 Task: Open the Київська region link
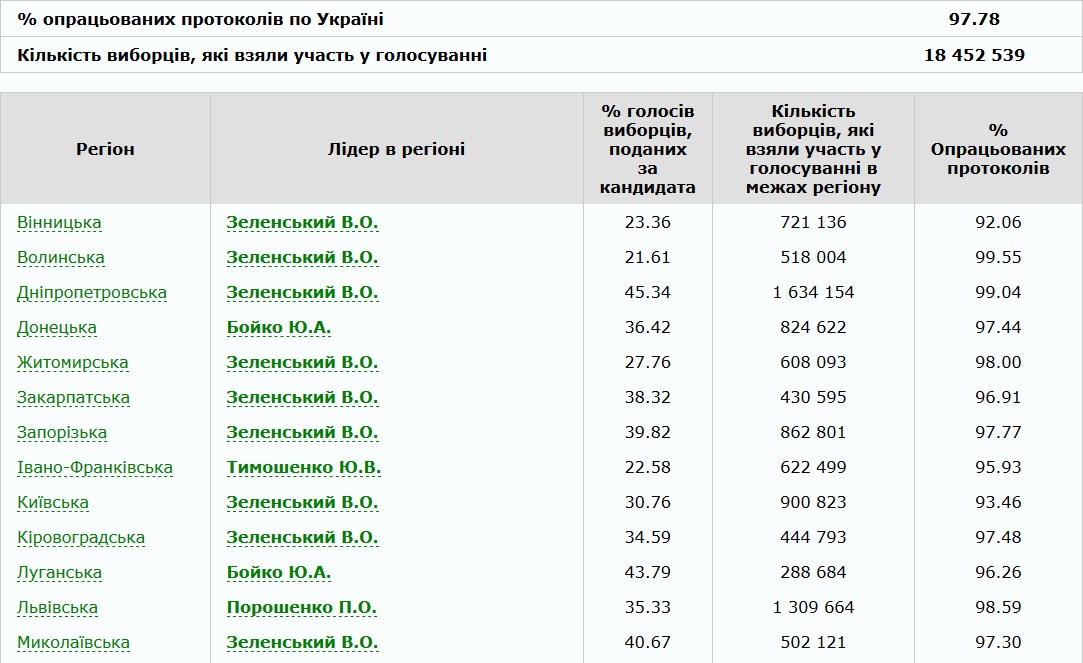pos(53,503)
